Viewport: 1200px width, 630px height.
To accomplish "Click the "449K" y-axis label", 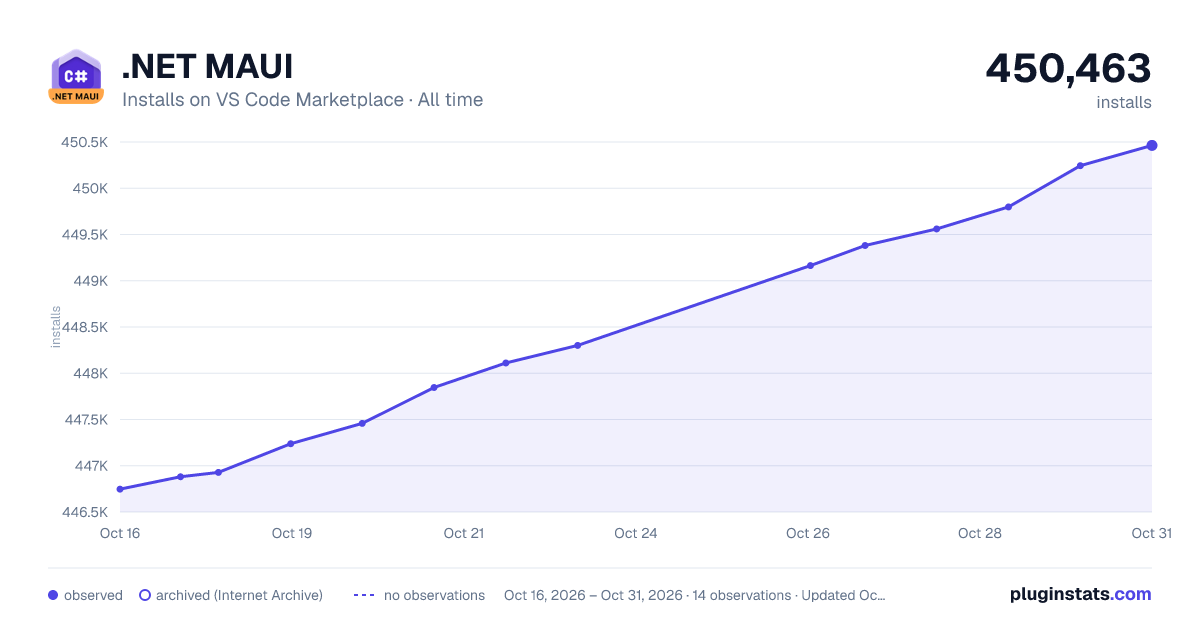I will click(90, 281).
